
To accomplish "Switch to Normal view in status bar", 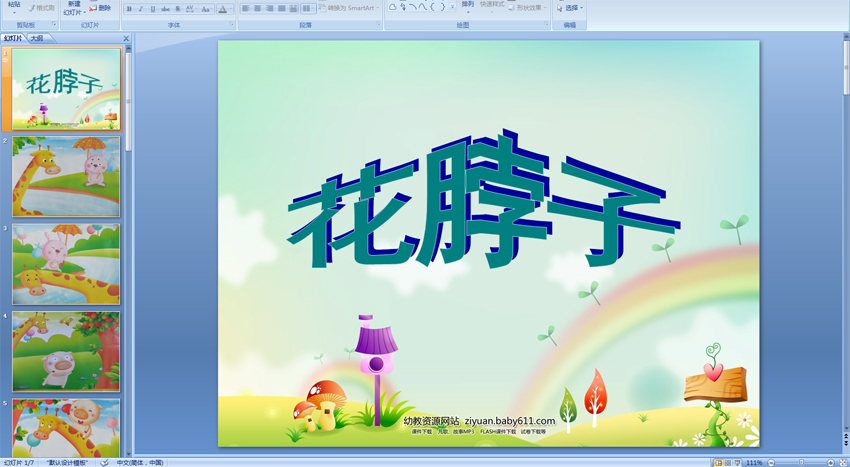I will pyautogui.click(x=718, y=463).
